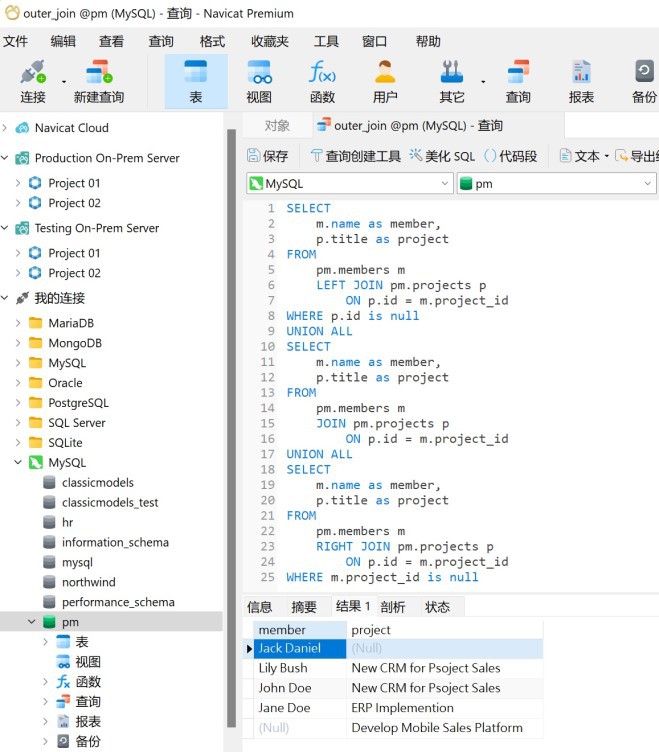Click the 函数 function toolbar icon
Viewport: 659px width, 752px height.
click(x=322, y=82)
